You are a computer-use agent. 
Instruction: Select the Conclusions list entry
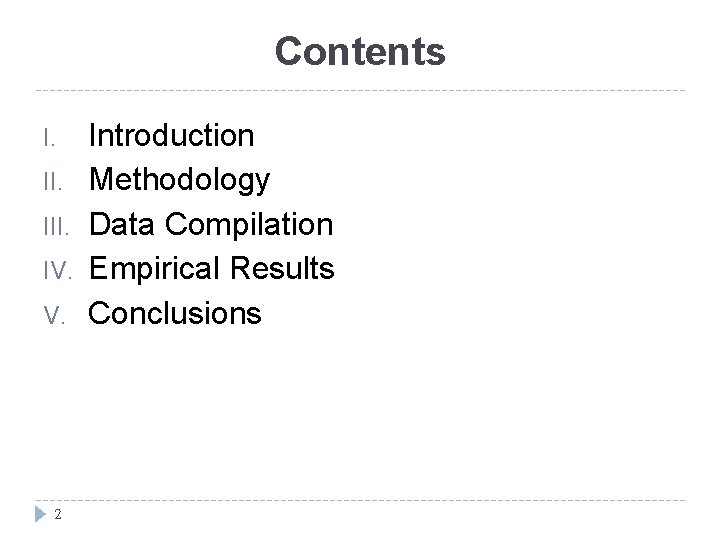pyautogui.click(x=174, y=313)
